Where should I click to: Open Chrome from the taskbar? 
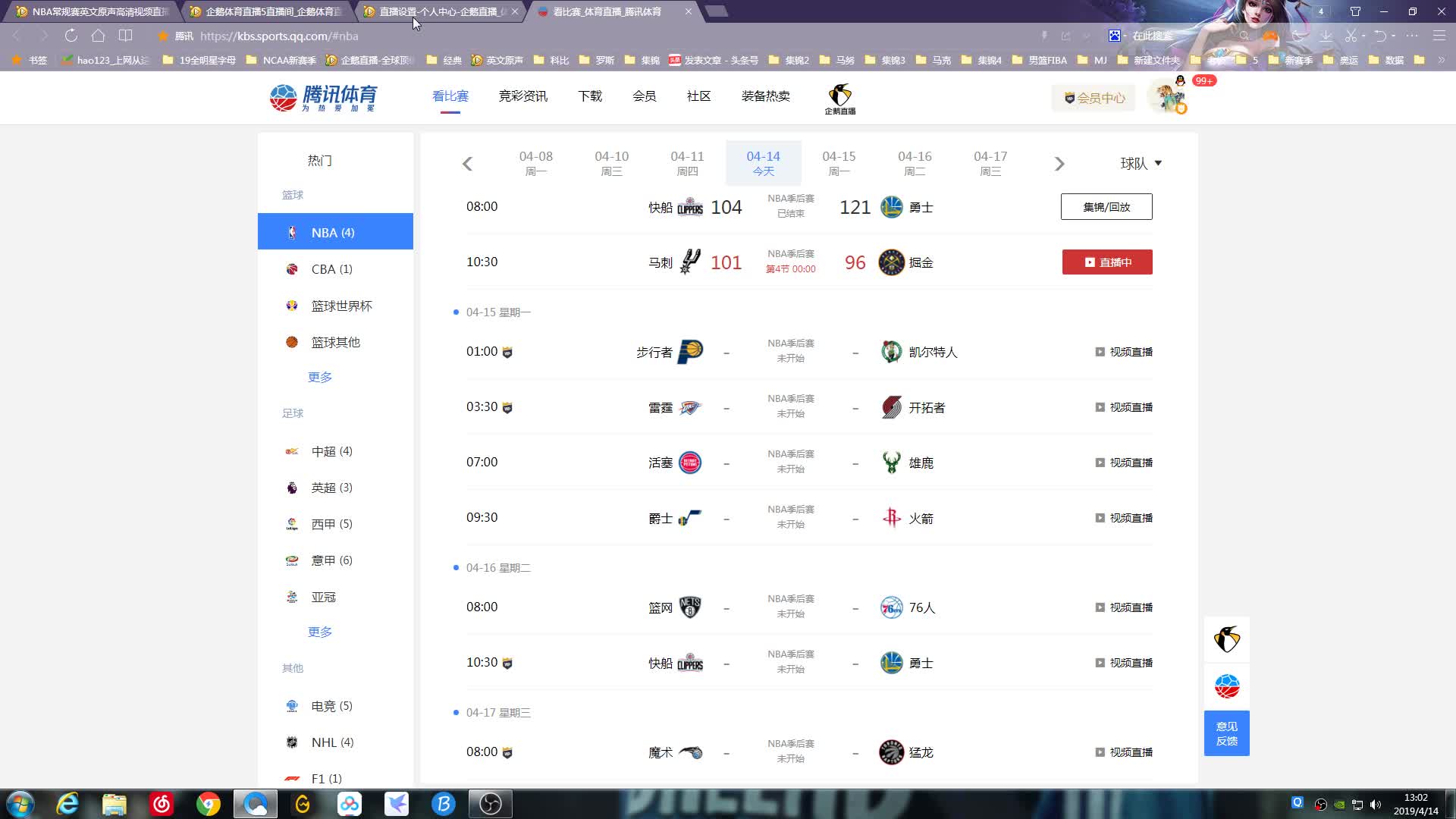pos(208,804)
